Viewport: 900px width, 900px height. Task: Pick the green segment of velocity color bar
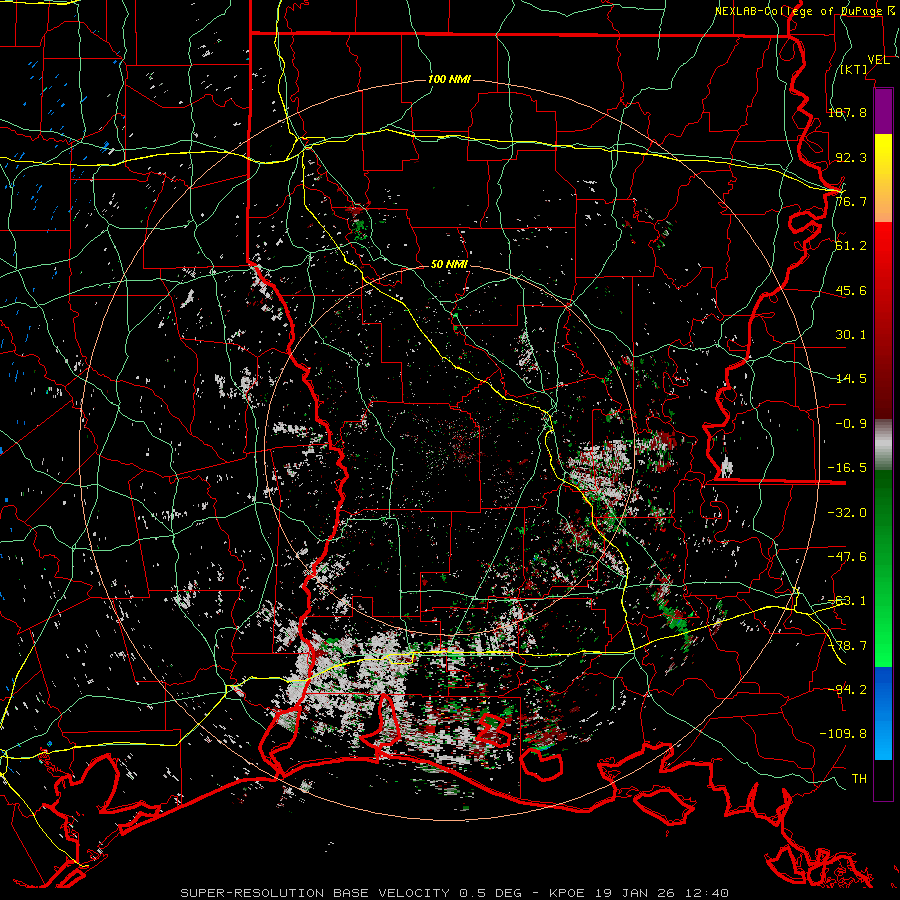point(883,568)
